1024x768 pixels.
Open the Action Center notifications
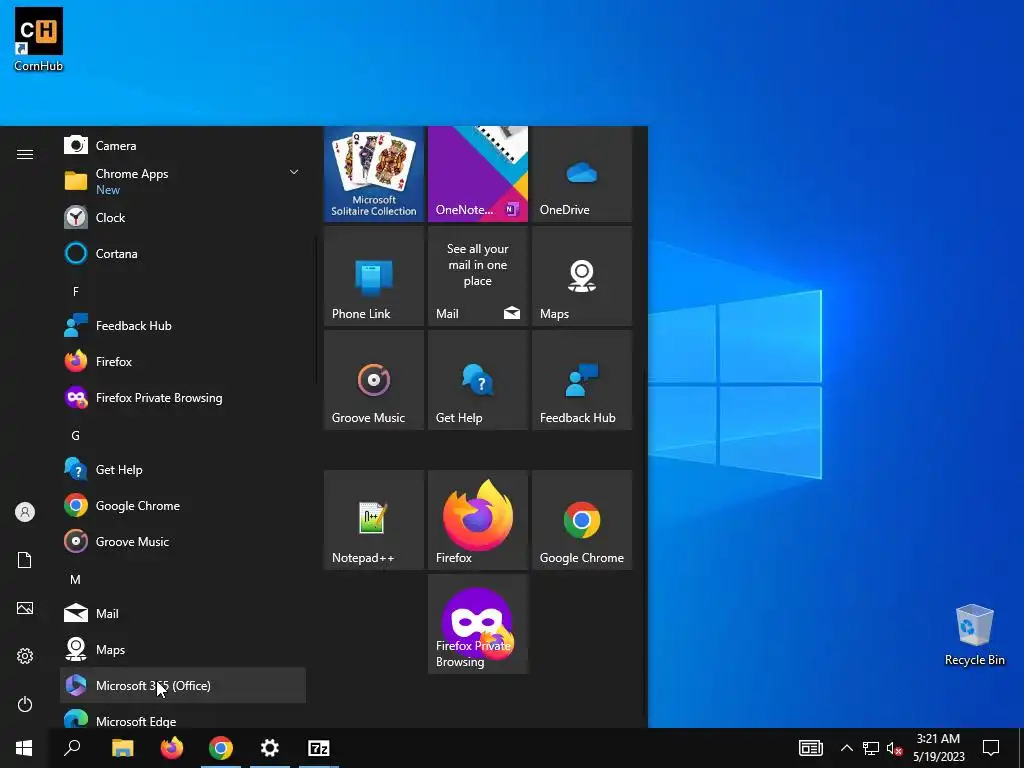click(x=991, y=748)
